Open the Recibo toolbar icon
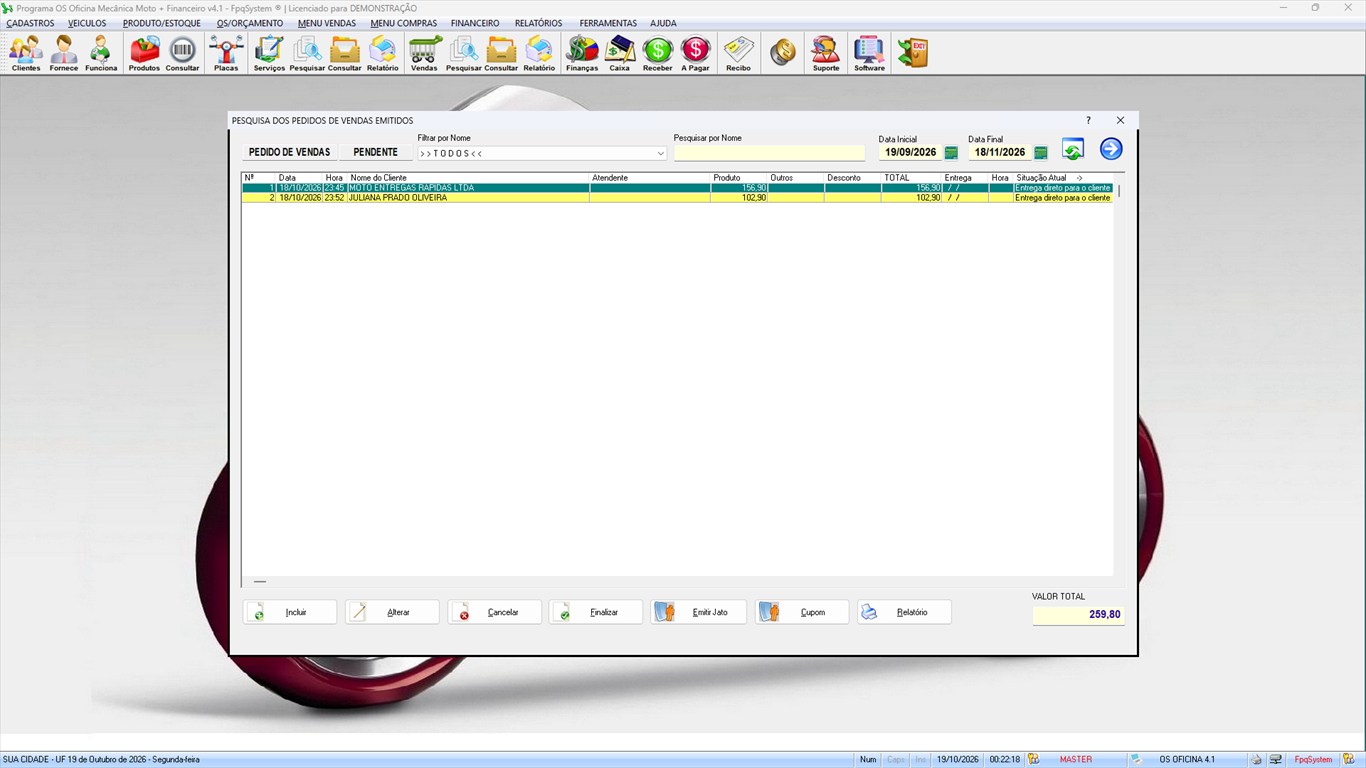The image size is (1366, 768). 738,54
